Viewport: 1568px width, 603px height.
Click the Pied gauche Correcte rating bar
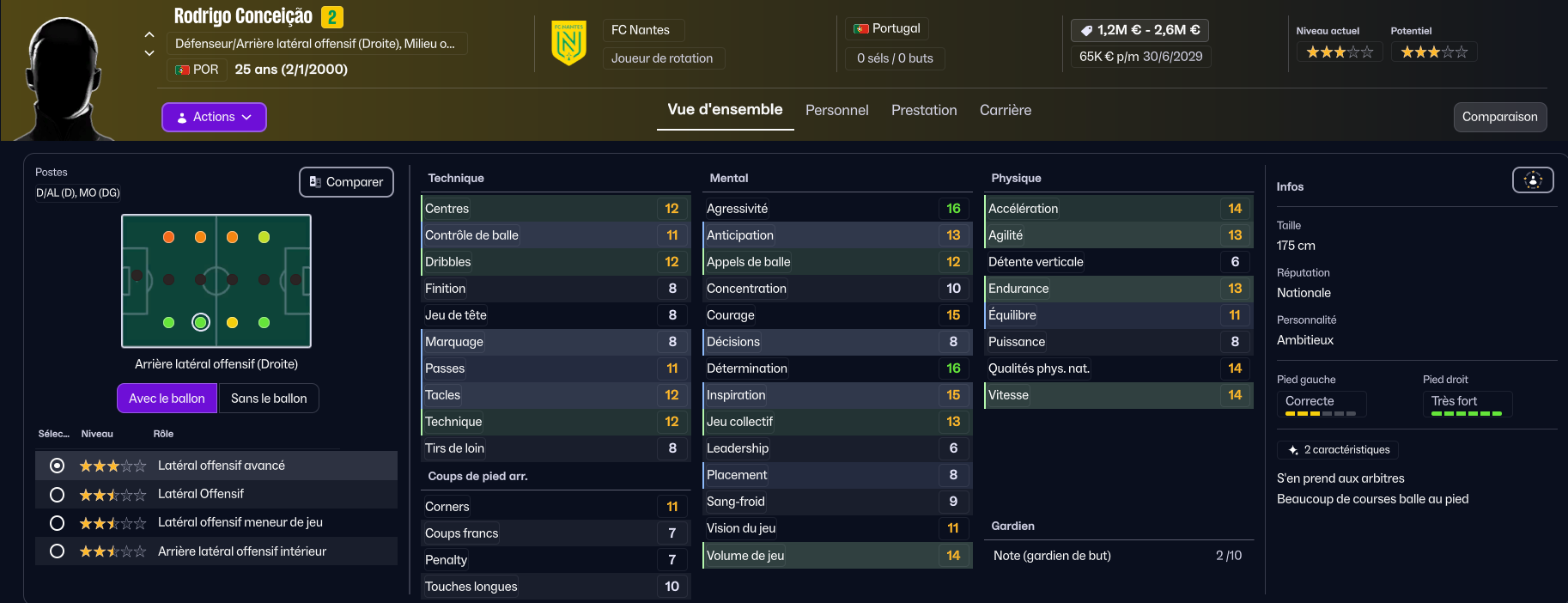coord(1321,413)
